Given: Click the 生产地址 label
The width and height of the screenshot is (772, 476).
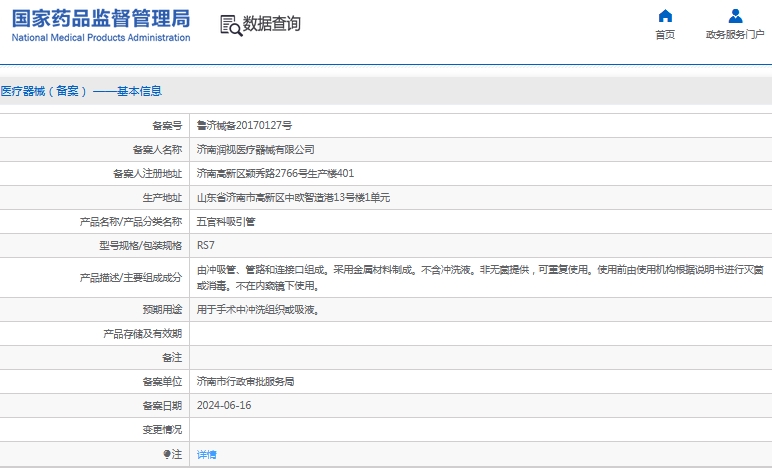Looking at the screenshot, I should [162, 197].
